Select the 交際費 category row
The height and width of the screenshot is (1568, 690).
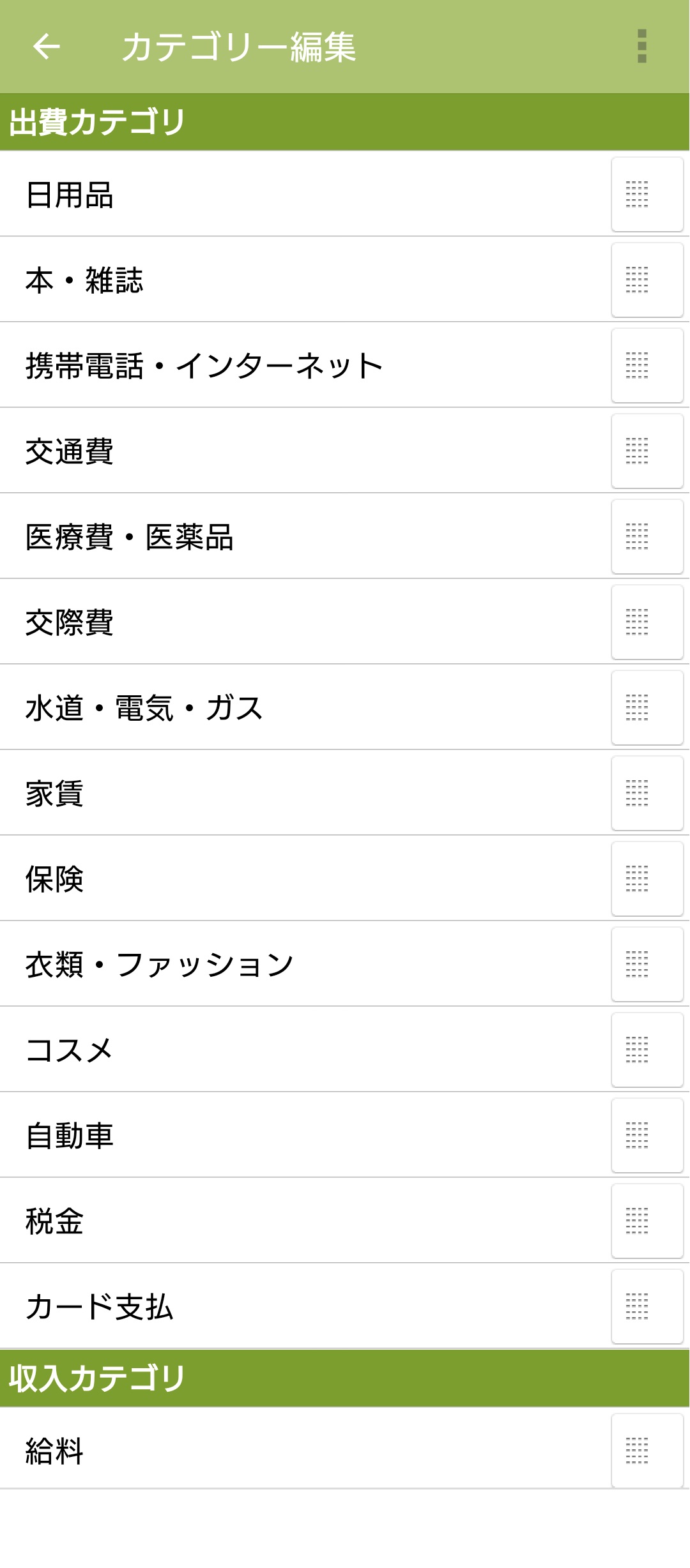70,623
